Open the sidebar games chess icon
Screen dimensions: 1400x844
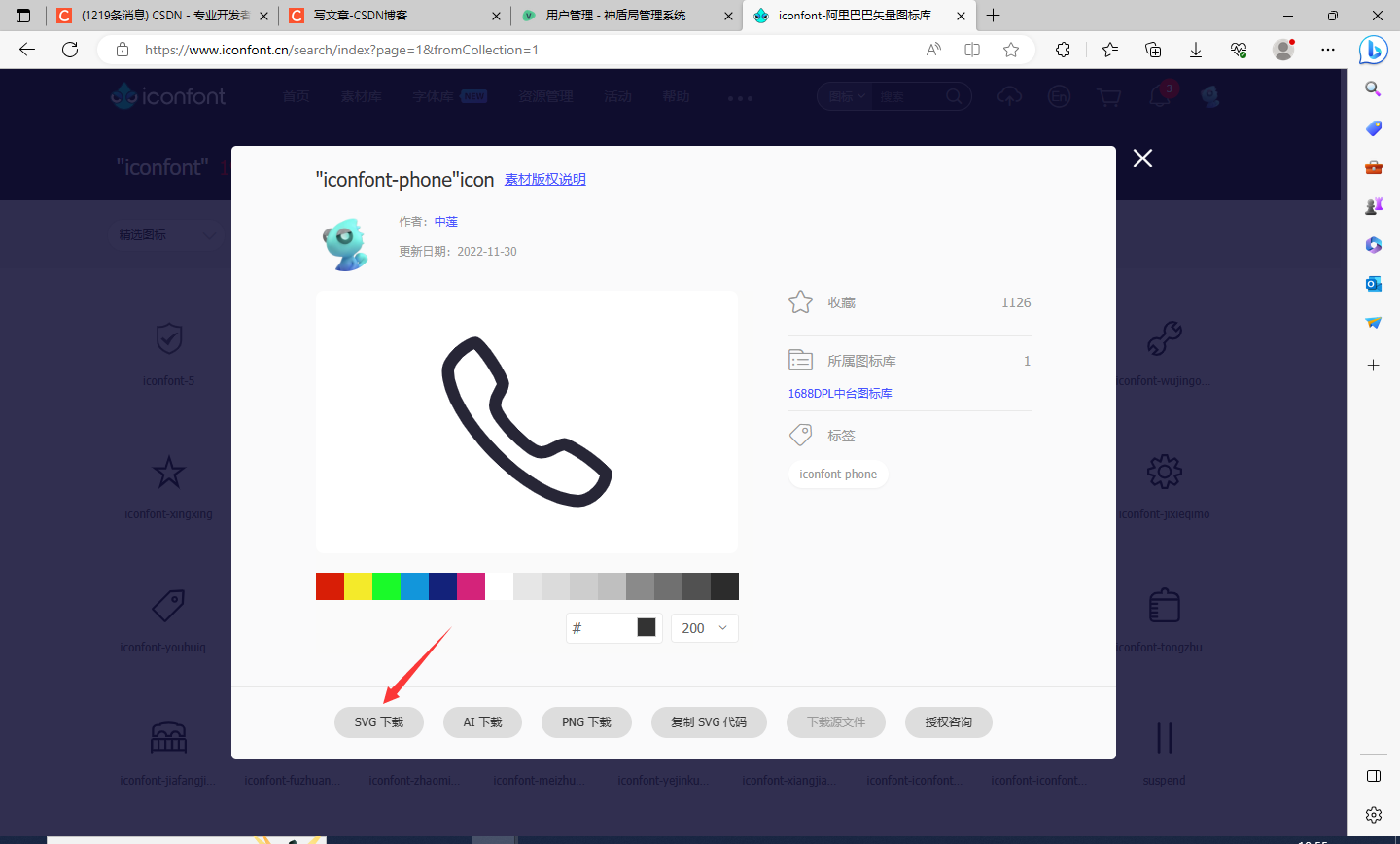(x=1373, y=206)
